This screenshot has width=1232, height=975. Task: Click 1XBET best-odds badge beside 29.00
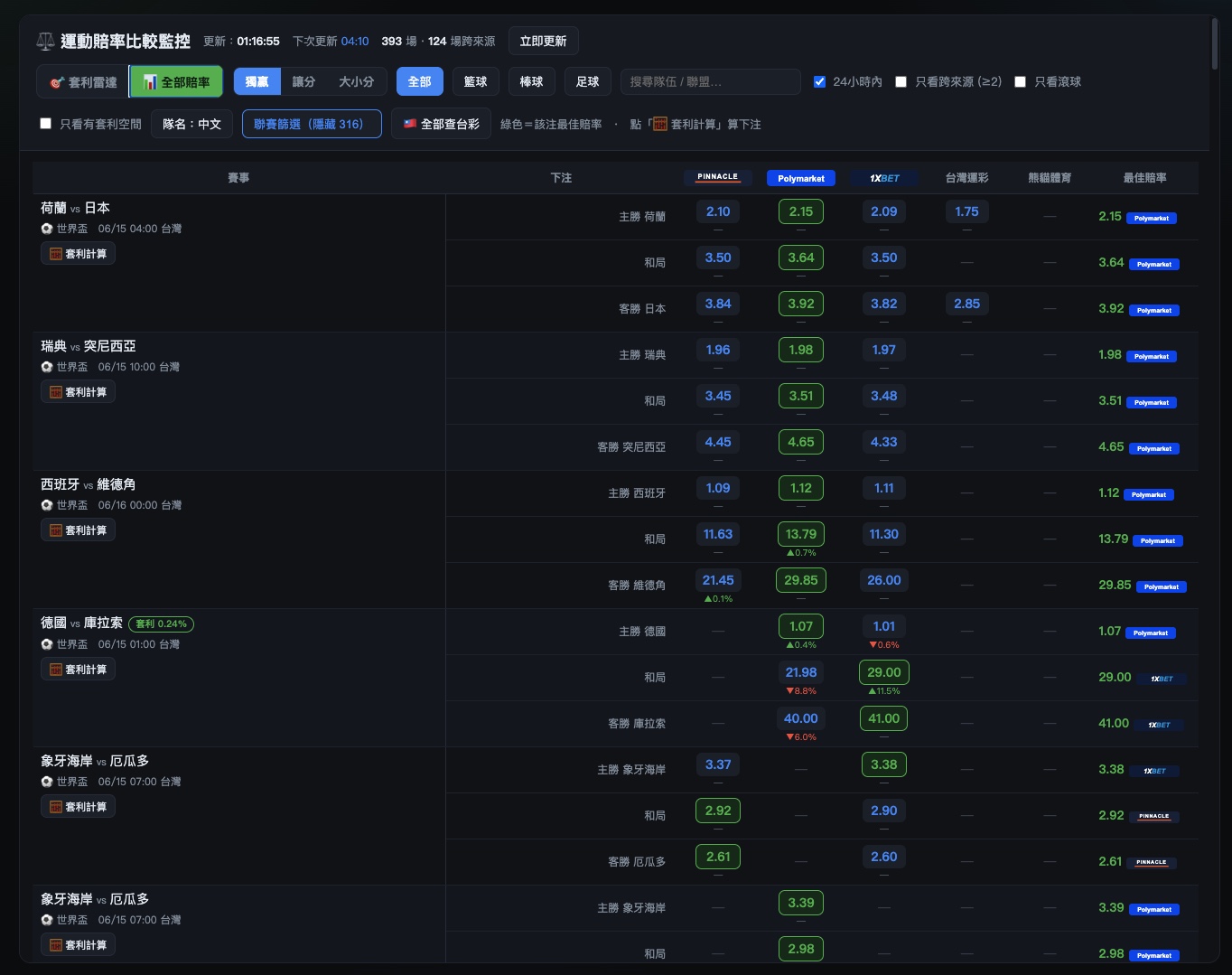coord(1162,679)
